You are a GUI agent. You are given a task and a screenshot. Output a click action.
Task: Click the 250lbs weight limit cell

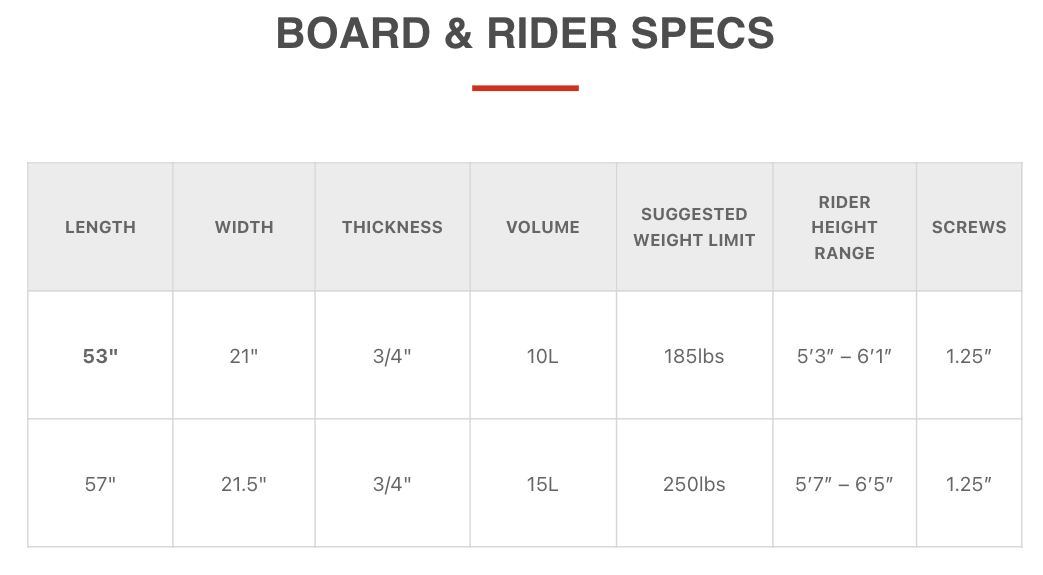point(694,483)
